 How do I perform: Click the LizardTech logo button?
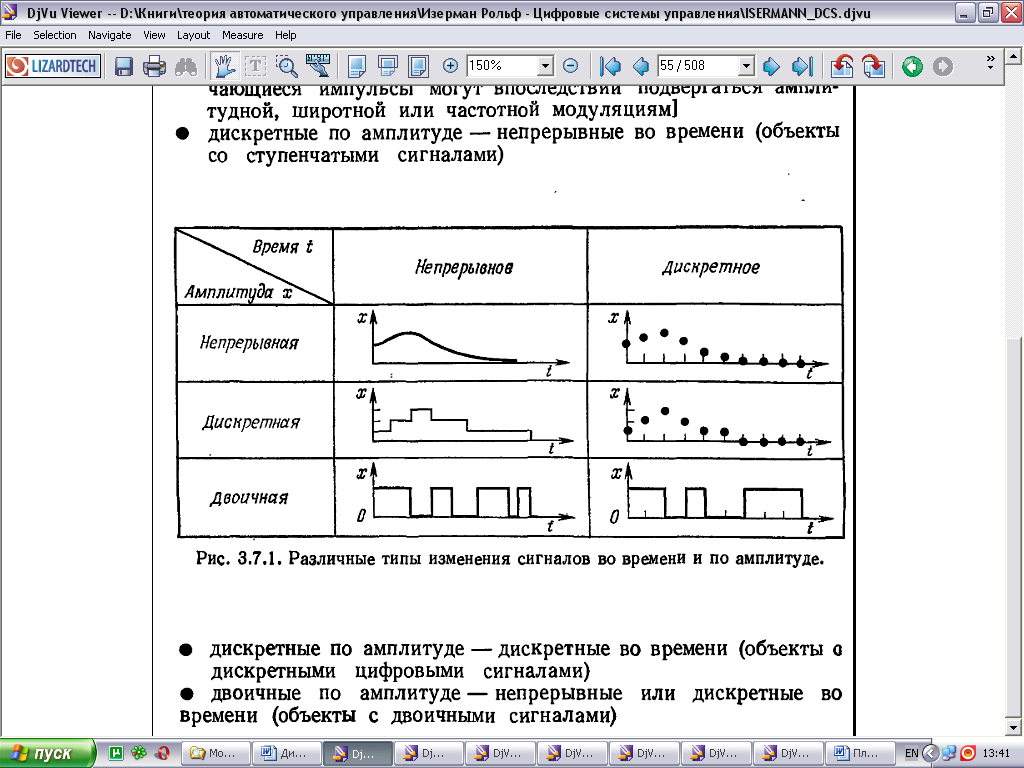(x=54, y=66)
